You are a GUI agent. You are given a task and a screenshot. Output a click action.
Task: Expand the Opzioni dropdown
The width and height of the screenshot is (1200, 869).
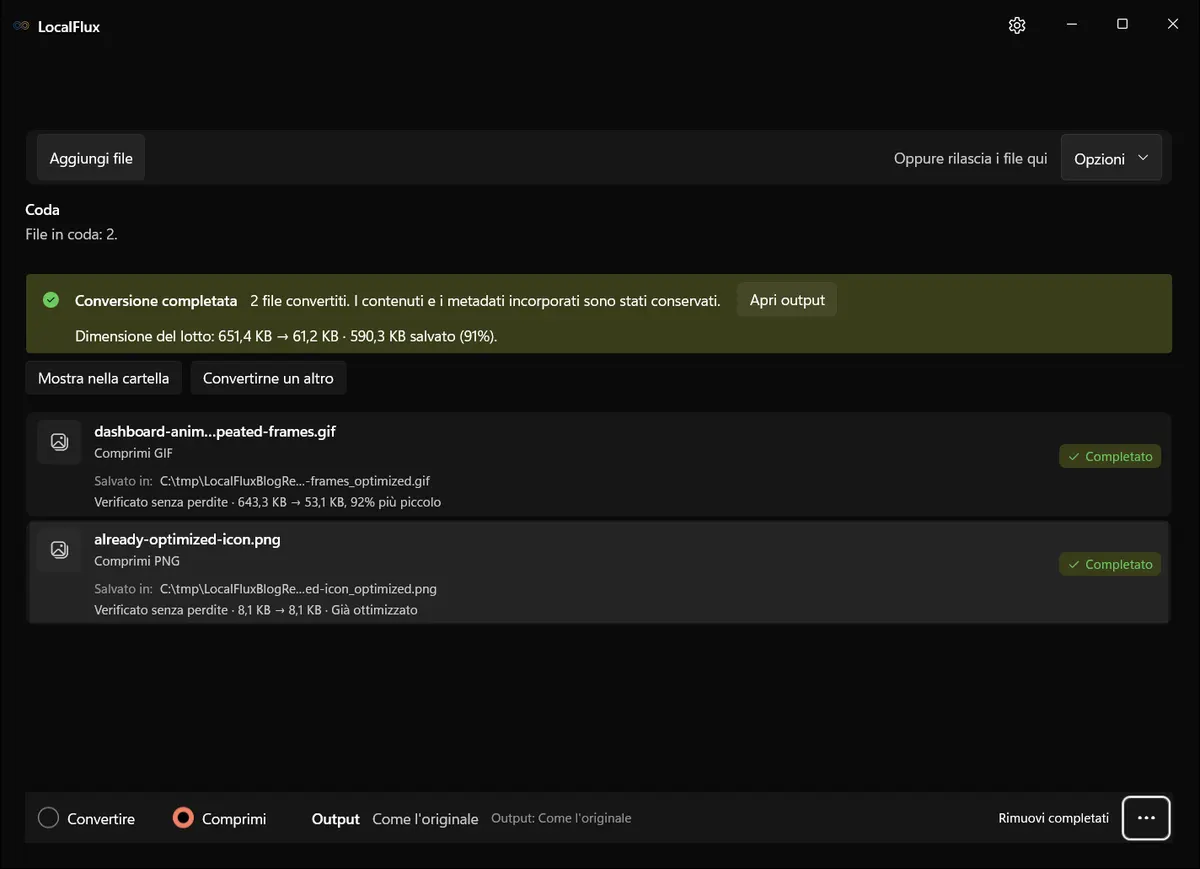click(1111, 158)
